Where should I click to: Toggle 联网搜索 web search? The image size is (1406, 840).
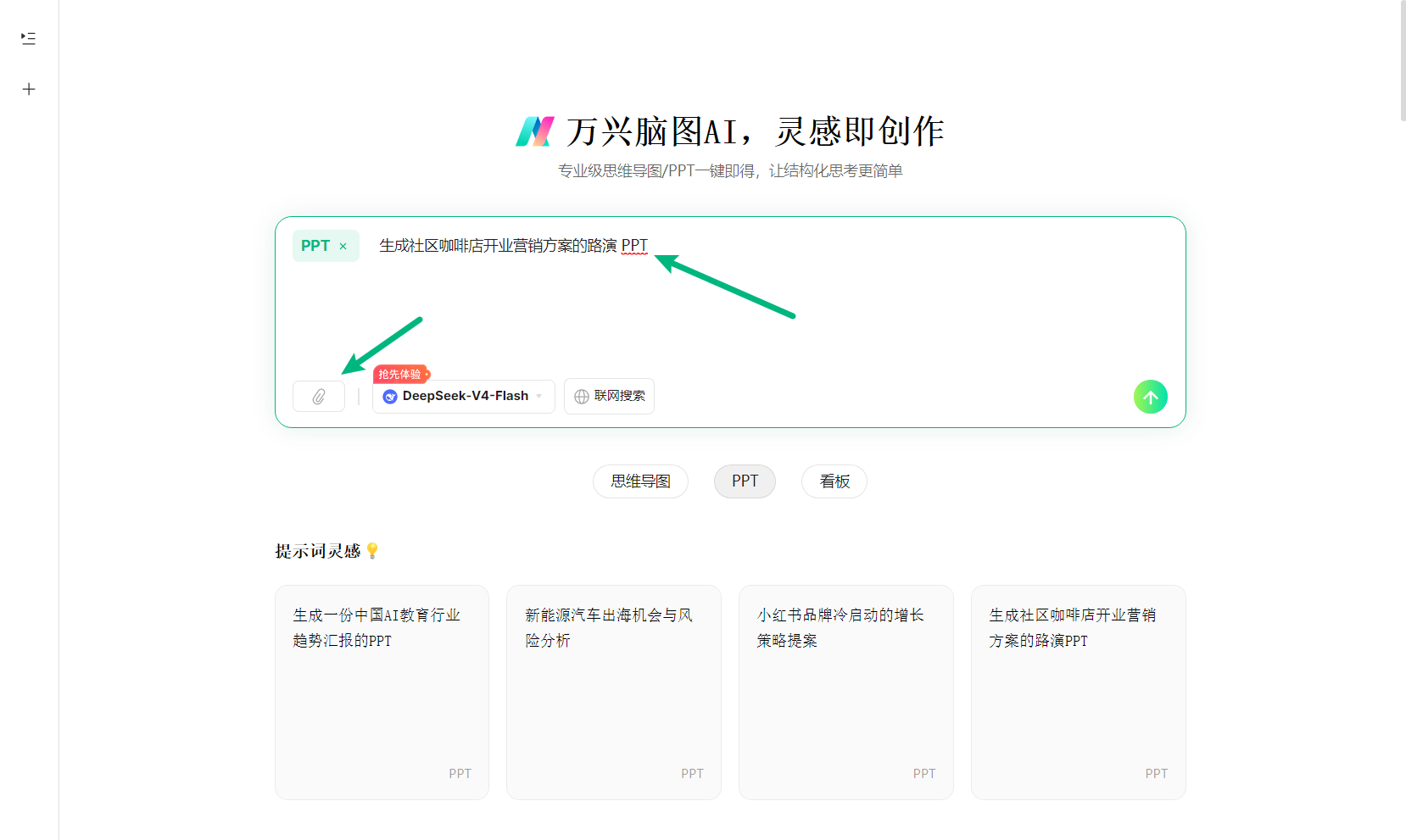609,397
